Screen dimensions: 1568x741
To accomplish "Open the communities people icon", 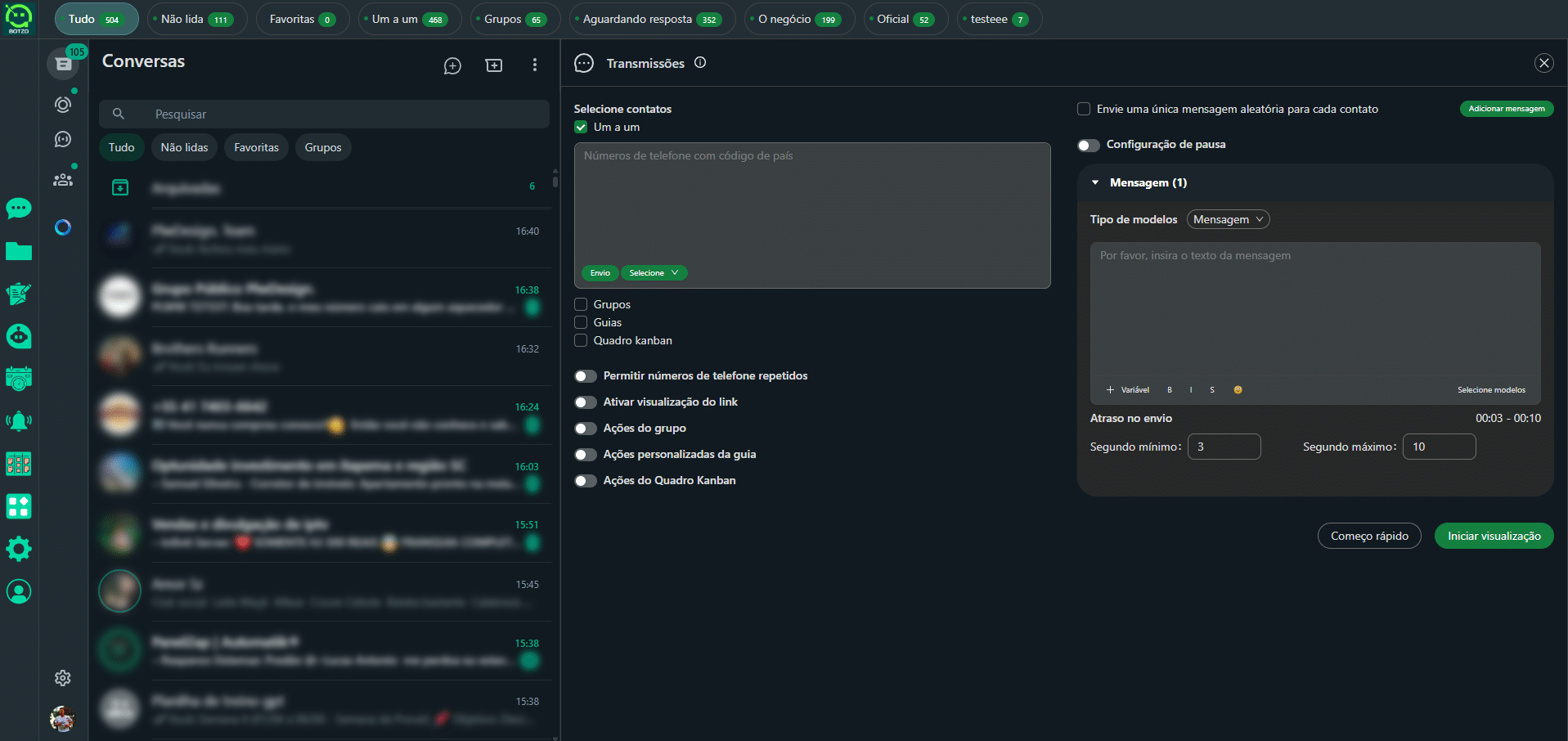I will [x=63, y=180].
